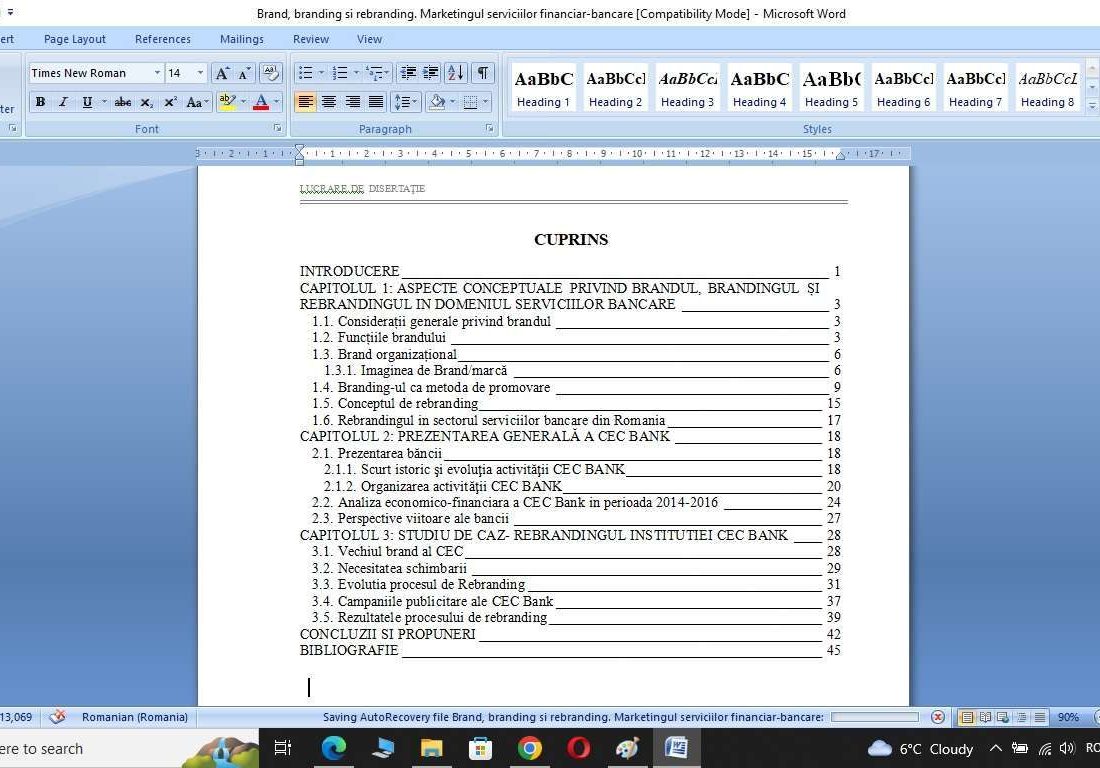Screen dimensions: 1100x768
Task: Open the Times New Roman font dropdown
Action: tap(157, 73)
